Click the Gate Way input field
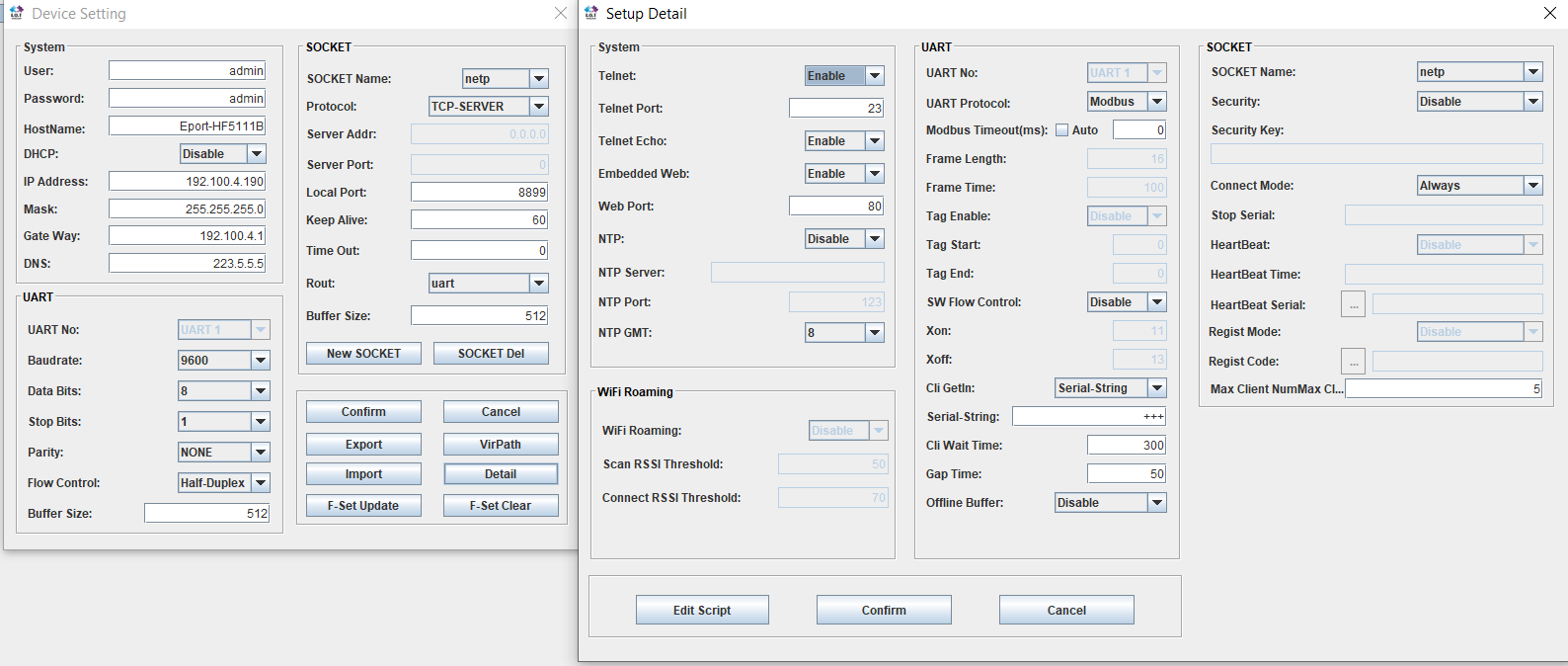Viewport: 1568px width, 666px height. 188,236
